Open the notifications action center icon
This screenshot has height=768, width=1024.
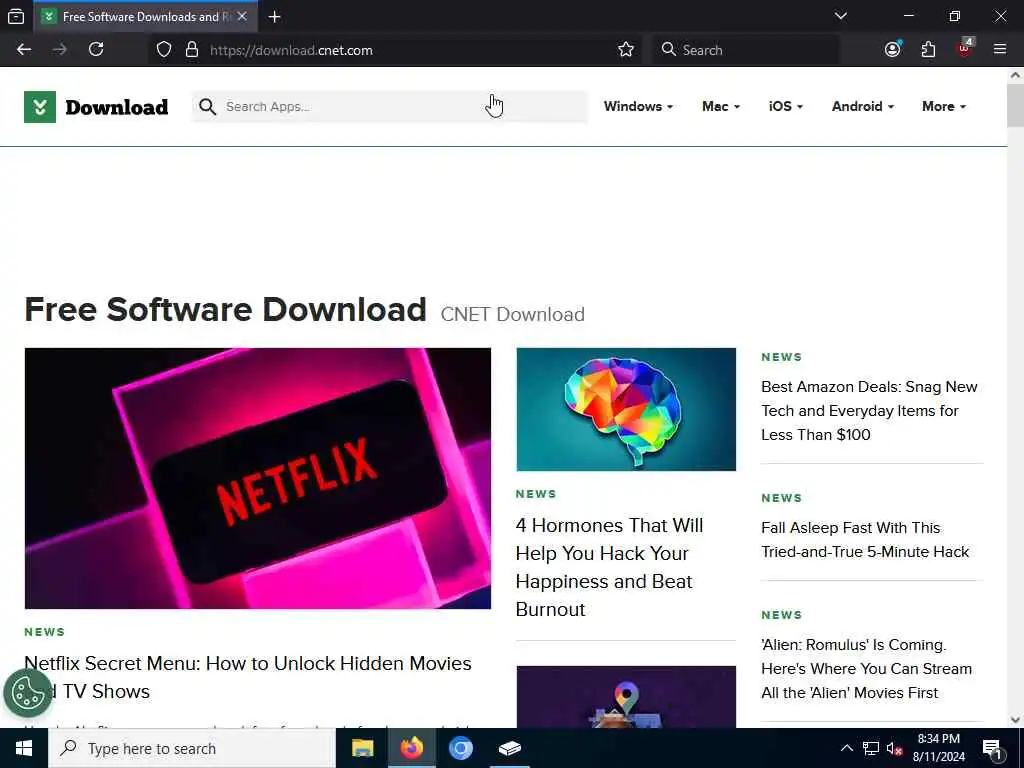click(x=992, y=748)
